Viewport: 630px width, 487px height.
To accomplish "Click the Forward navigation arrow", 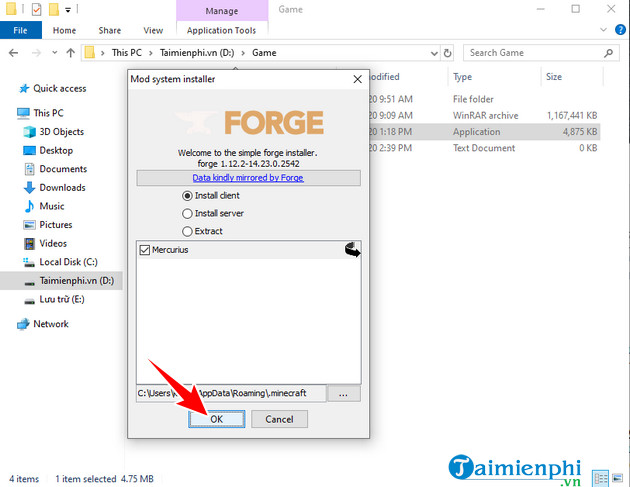I will (x=36, y=53).
